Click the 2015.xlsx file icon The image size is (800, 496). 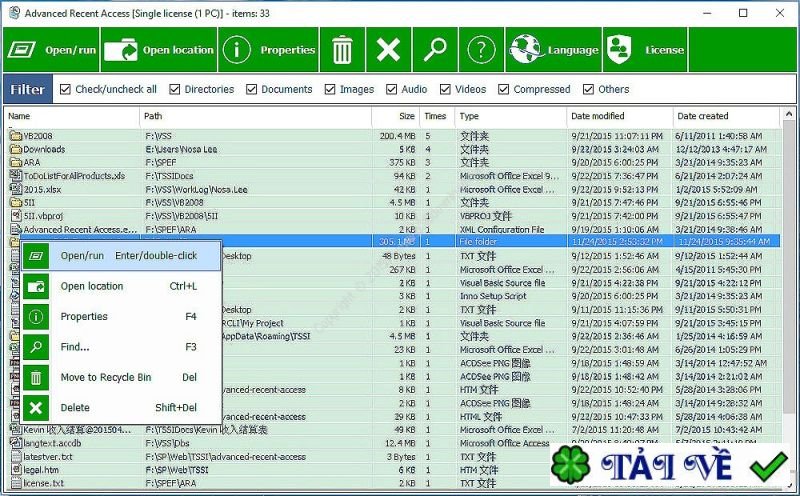(16, 189)
